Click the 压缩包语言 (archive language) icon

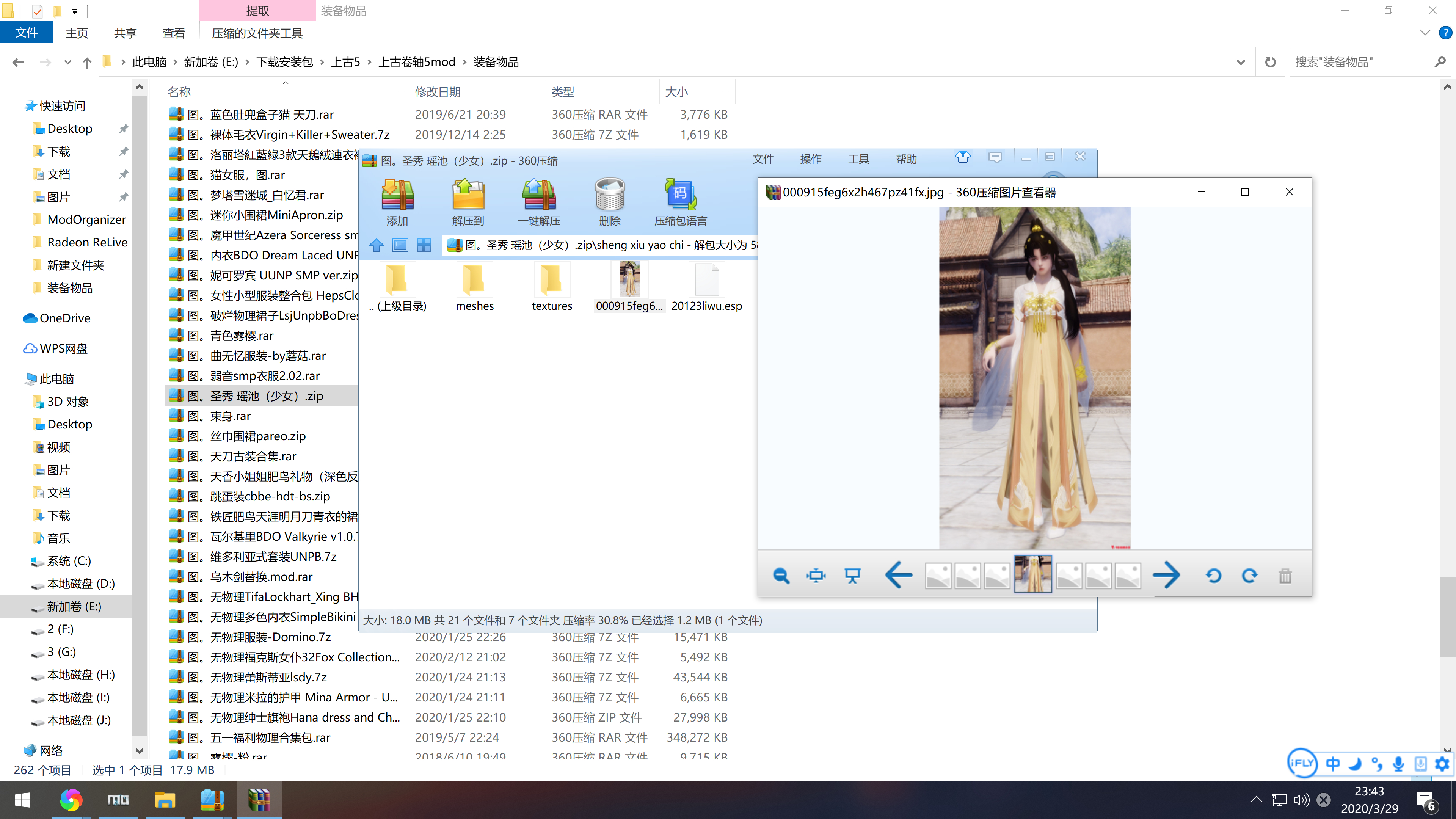(681, 202)
